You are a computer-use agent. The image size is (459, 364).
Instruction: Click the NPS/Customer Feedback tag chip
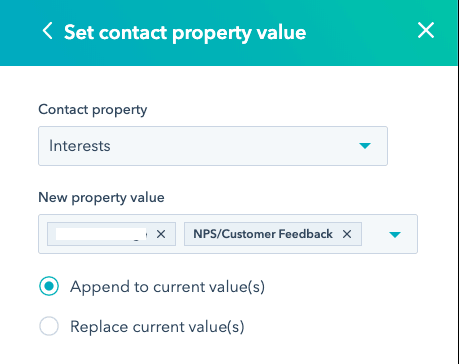(x=273, y=234)
